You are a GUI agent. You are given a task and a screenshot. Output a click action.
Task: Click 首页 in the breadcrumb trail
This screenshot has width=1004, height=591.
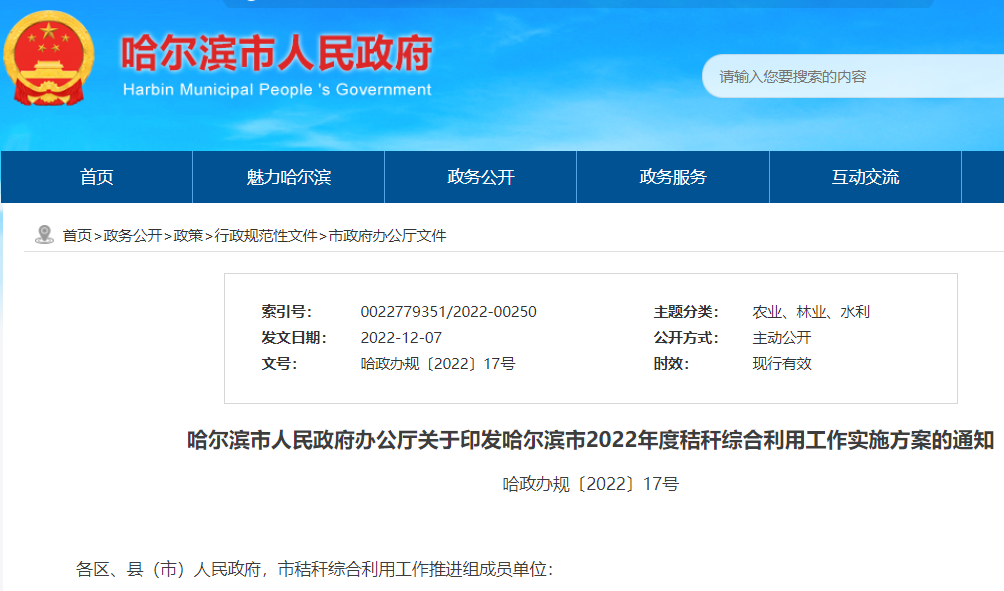point(77,236)
